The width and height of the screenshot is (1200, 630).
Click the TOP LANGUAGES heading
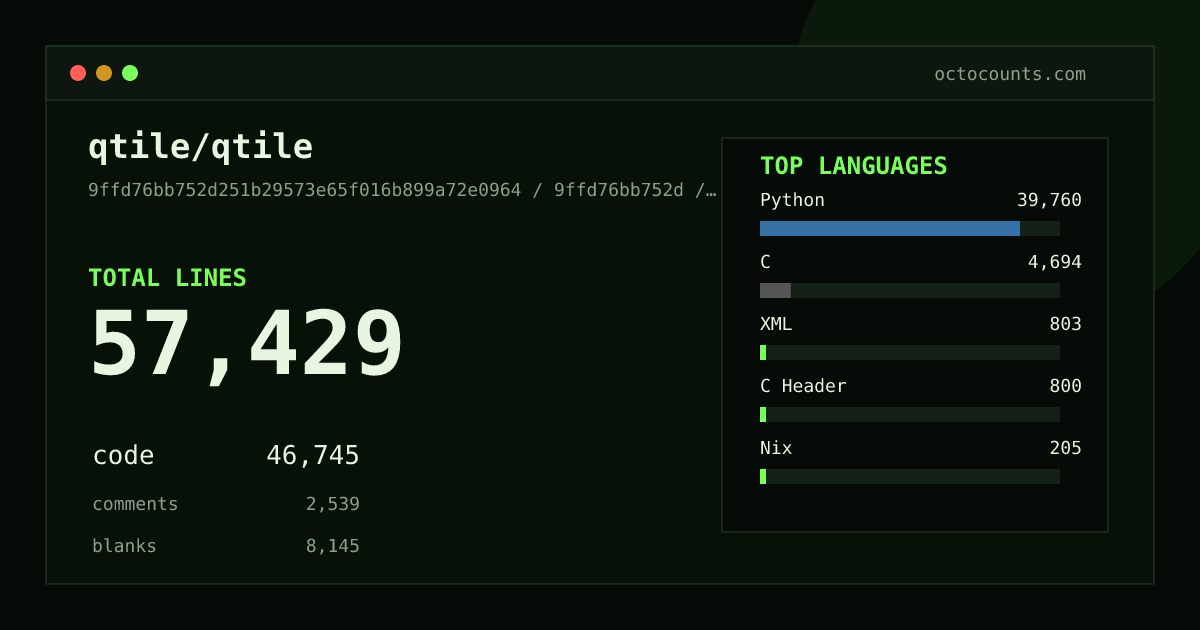(x=854, y=166)
